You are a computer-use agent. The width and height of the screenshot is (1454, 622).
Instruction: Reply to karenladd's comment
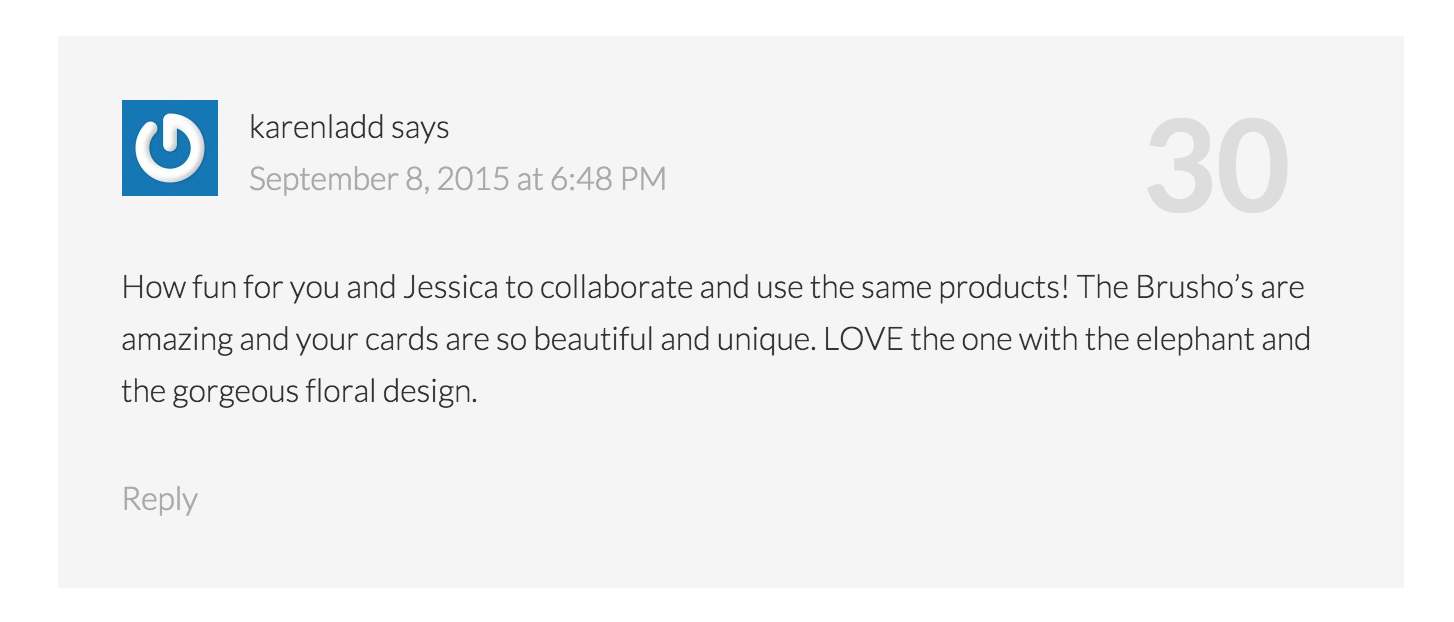click(160, 499)
